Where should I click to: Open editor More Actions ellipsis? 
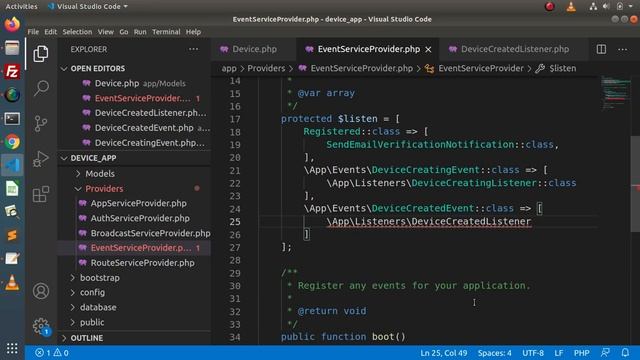[x=622, y=49]
